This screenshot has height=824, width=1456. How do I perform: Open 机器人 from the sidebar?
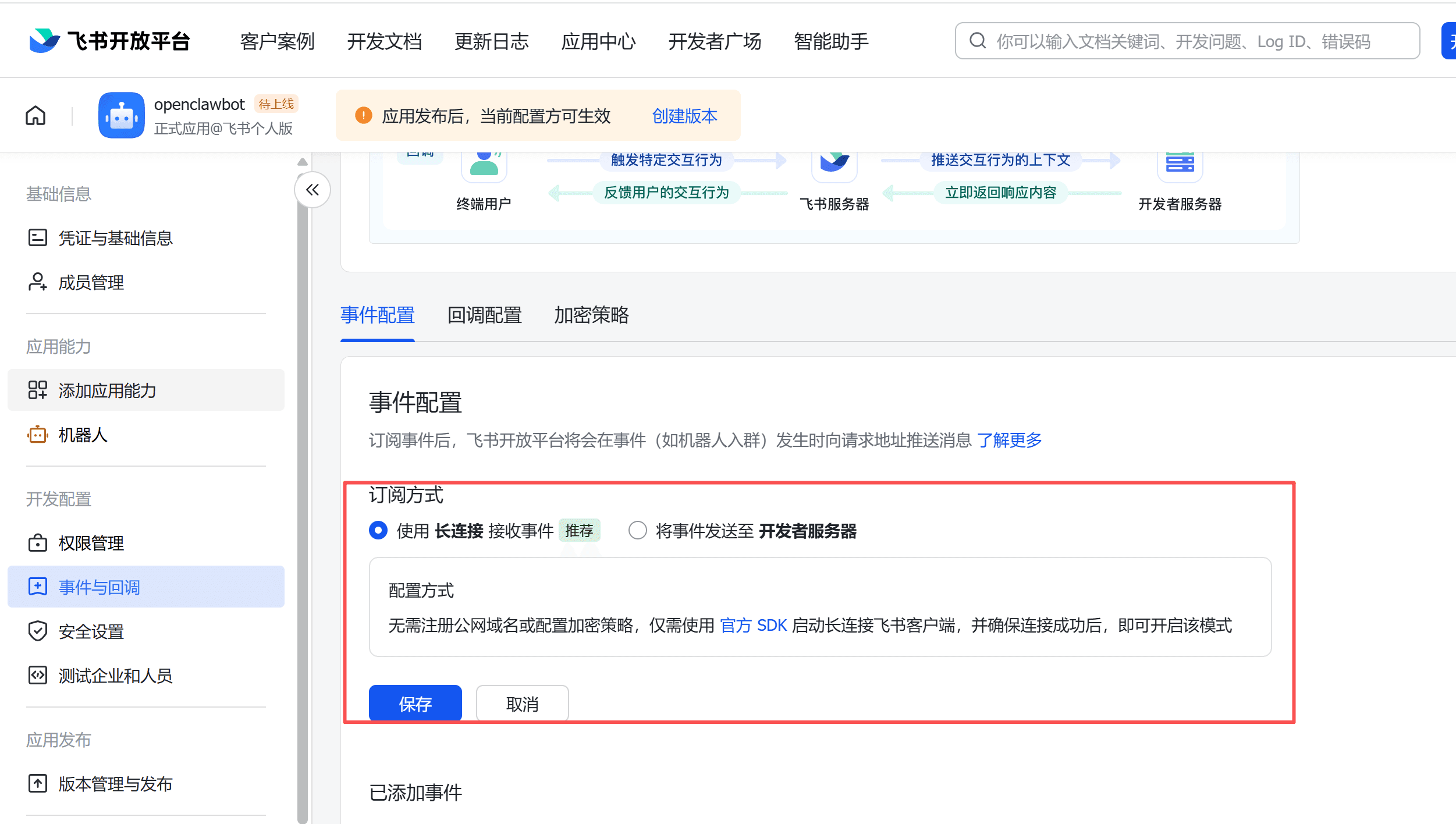[83, 435]
